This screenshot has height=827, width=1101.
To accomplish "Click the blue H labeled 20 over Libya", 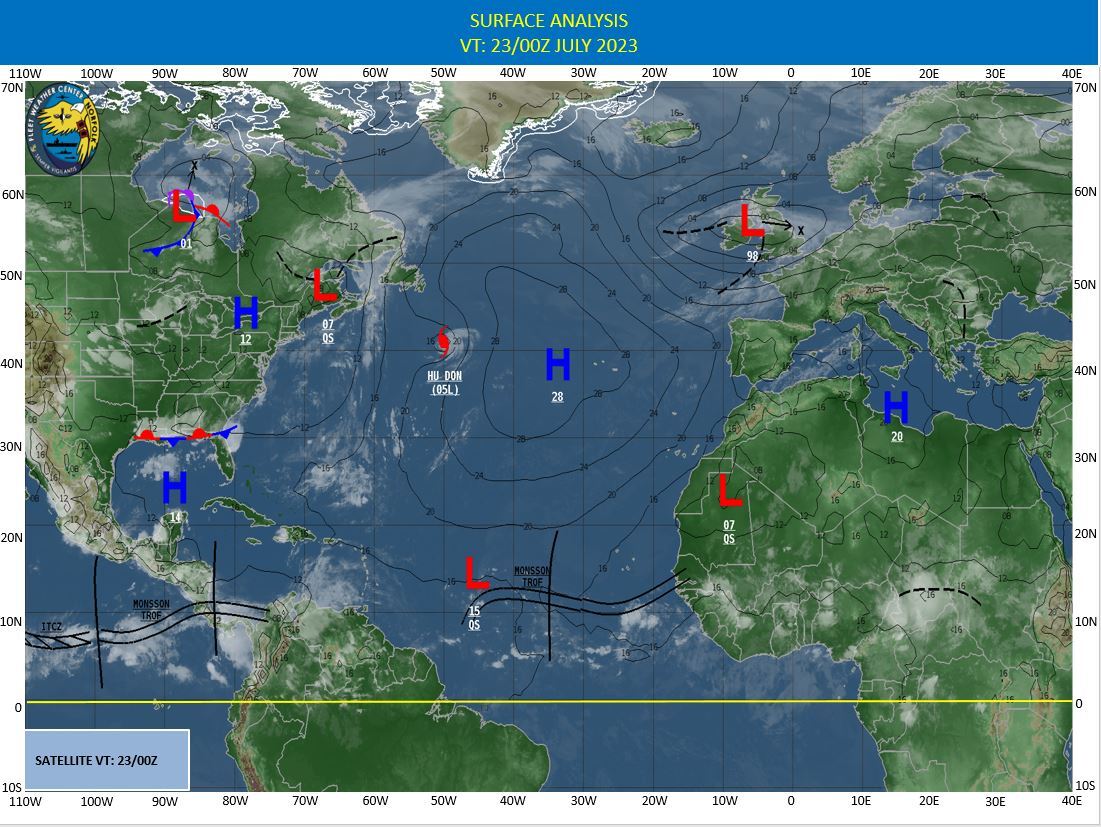I will point(897,408).
